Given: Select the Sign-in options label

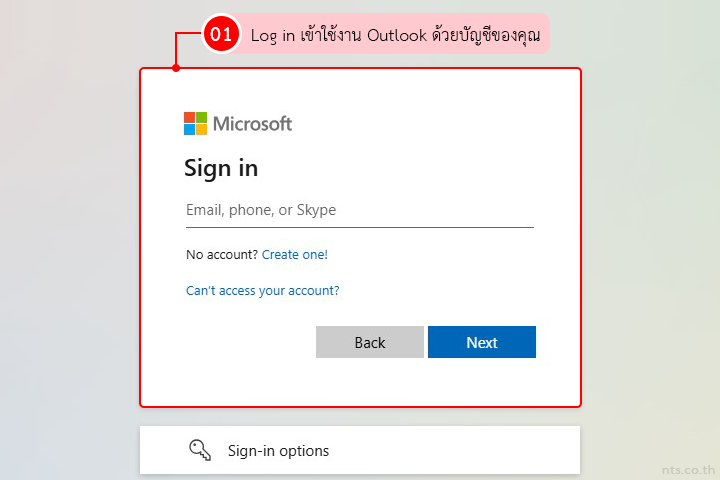Looking at the screenshot, I should [x=278, y=451].
